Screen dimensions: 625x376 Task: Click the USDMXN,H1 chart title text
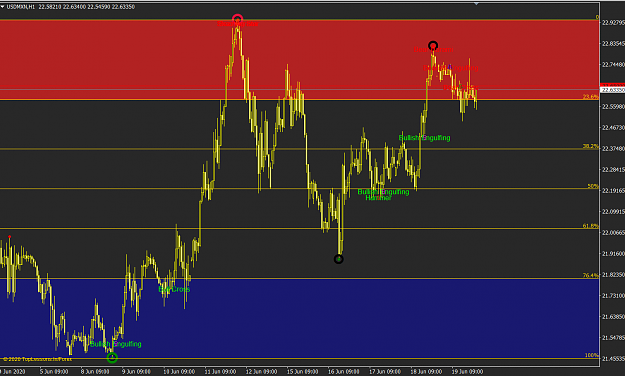click(x=21, y=7)
